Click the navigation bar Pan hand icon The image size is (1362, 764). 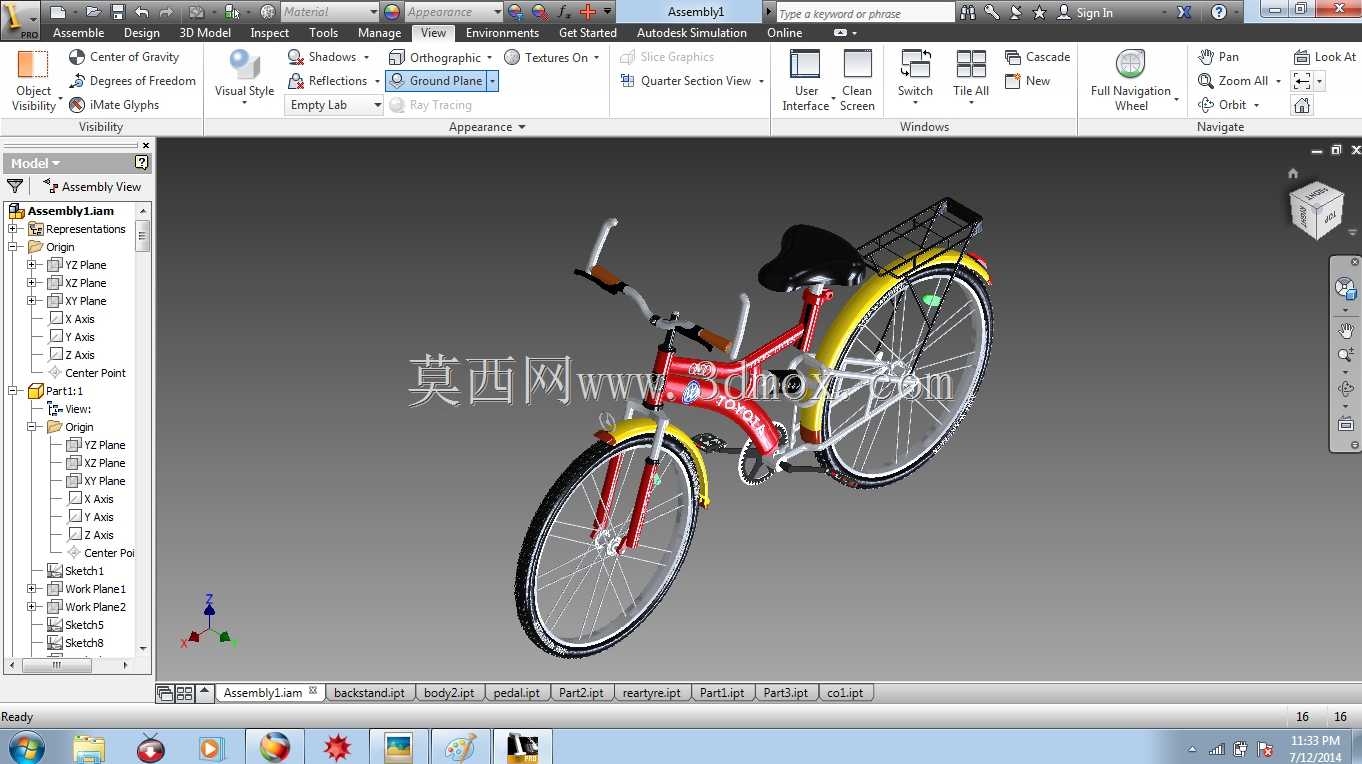click(x=1346, y=331)
